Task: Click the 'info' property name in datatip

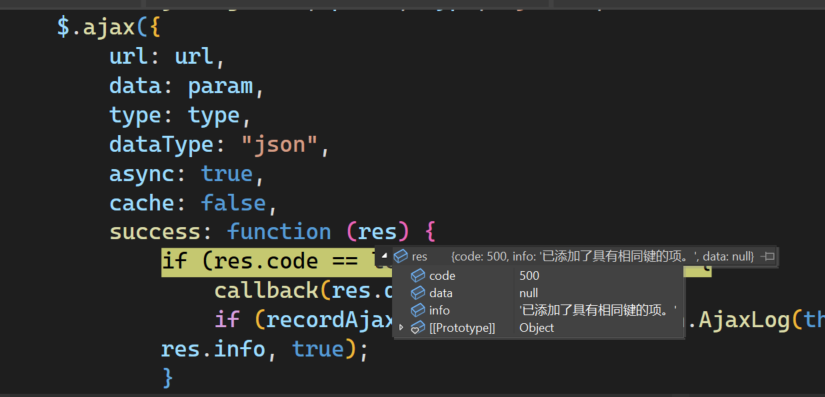Action: (x=439, y=310)
